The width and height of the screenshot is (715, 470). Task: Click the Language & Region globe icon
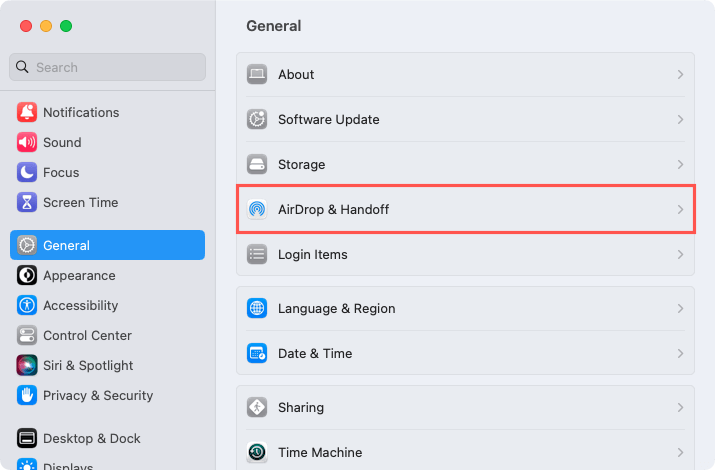tap(257, 309)
